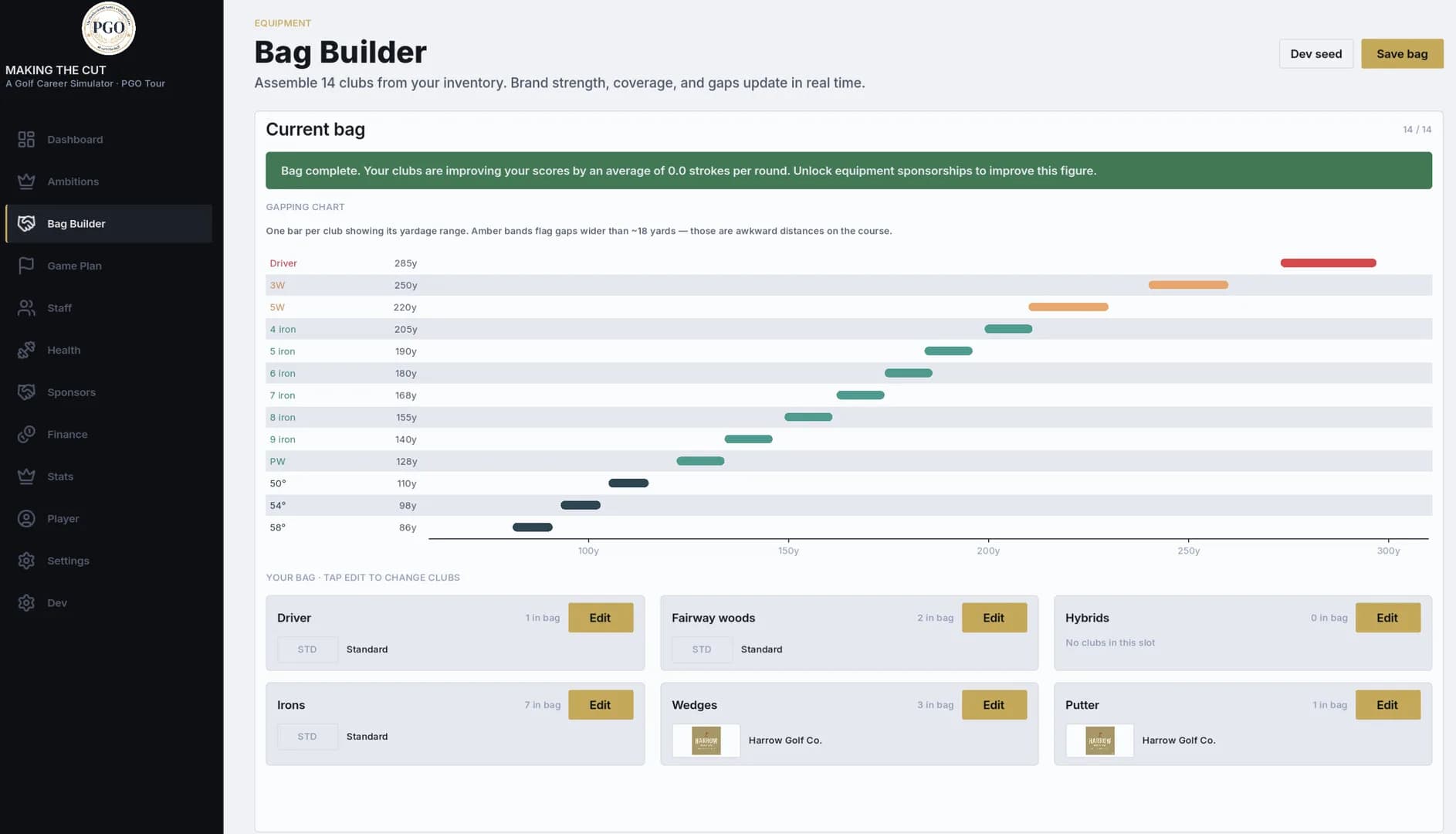Click the Ambitions crown icon
Viewport: 1456px width, 834px height.
pyautogui.click(x=26, y=181)
